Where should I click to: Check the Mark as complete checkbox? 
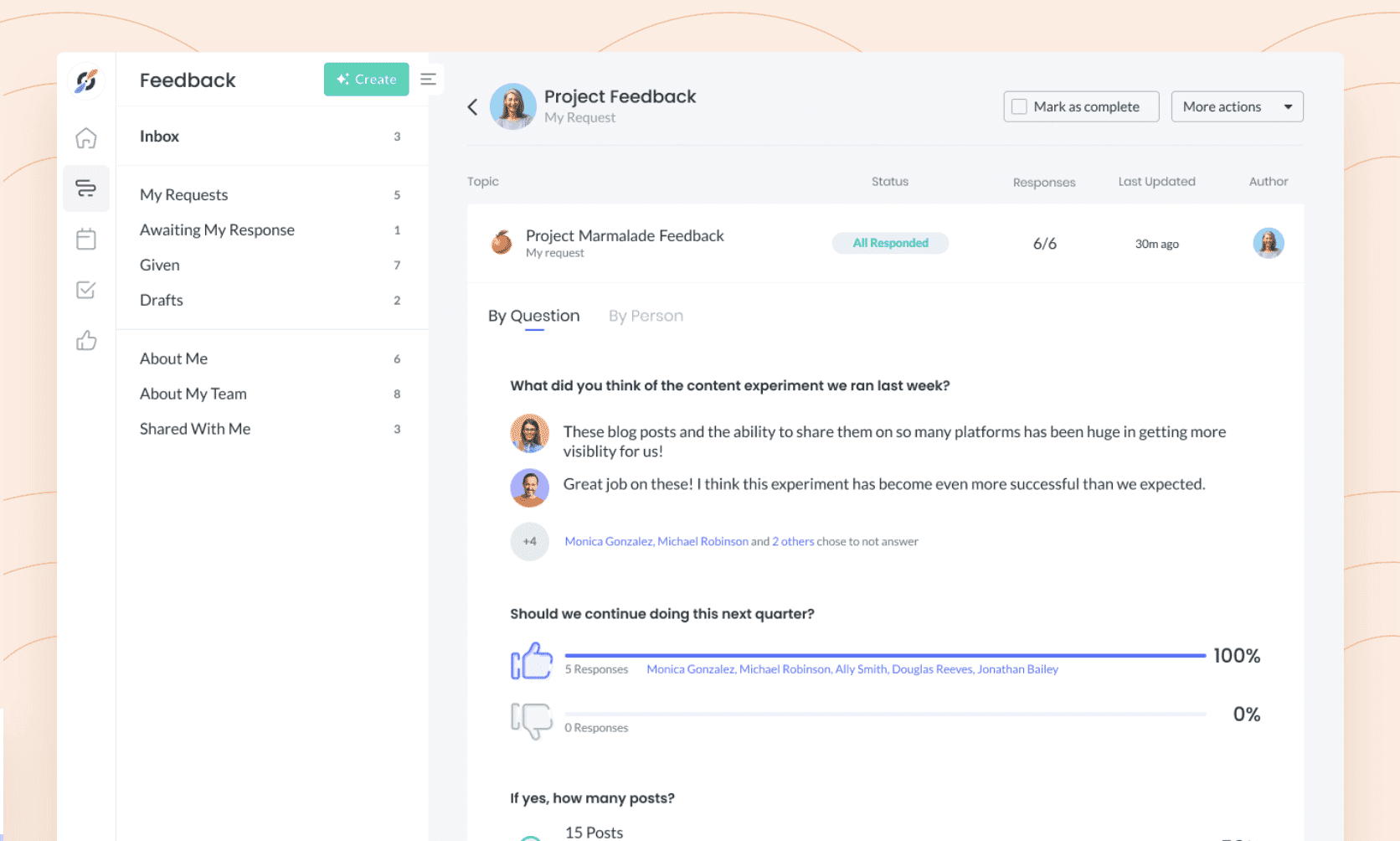[1019, 106]
